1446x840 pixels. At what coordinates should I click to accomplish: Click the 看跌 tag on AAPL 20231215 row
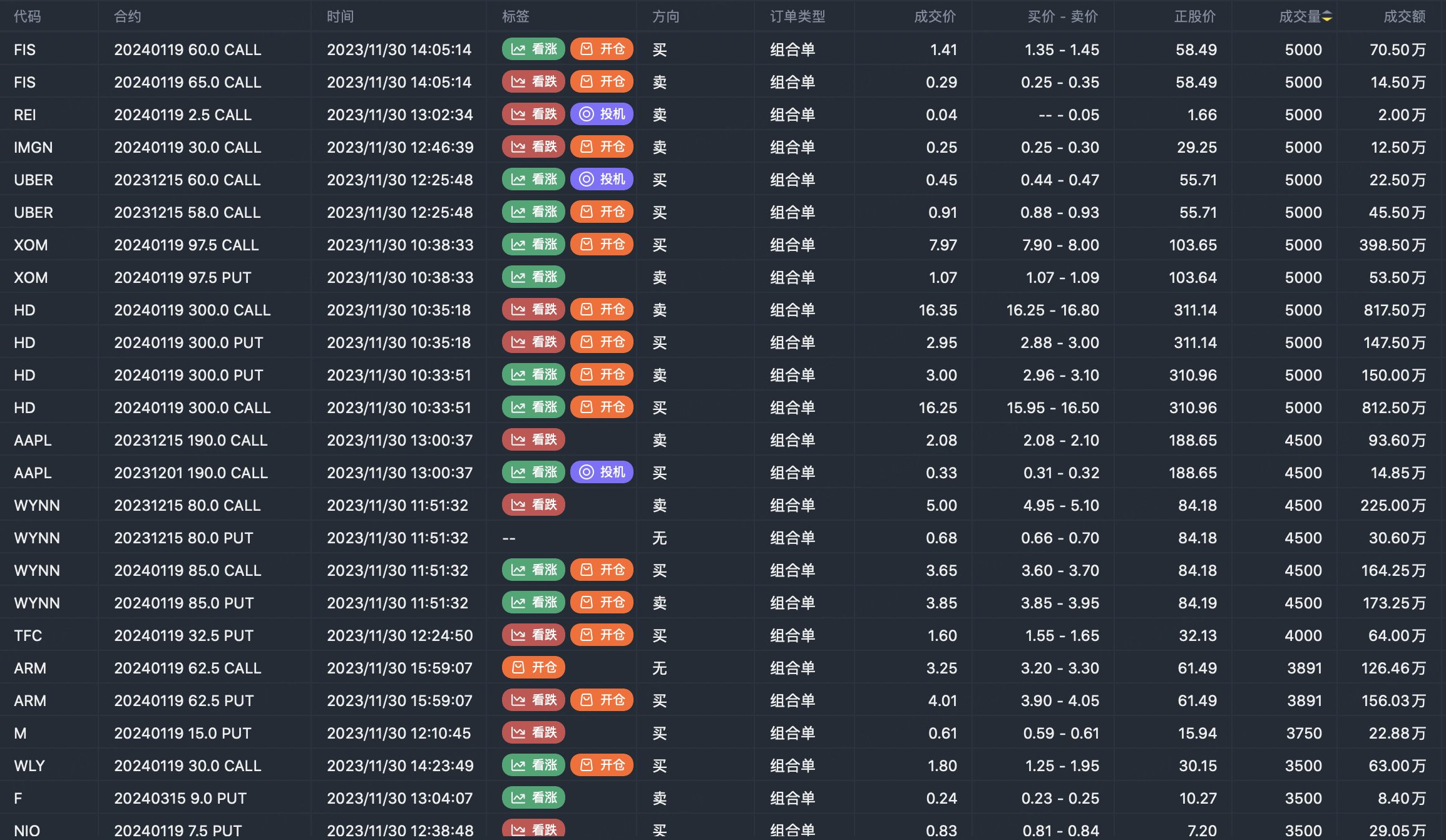[533, 440]
